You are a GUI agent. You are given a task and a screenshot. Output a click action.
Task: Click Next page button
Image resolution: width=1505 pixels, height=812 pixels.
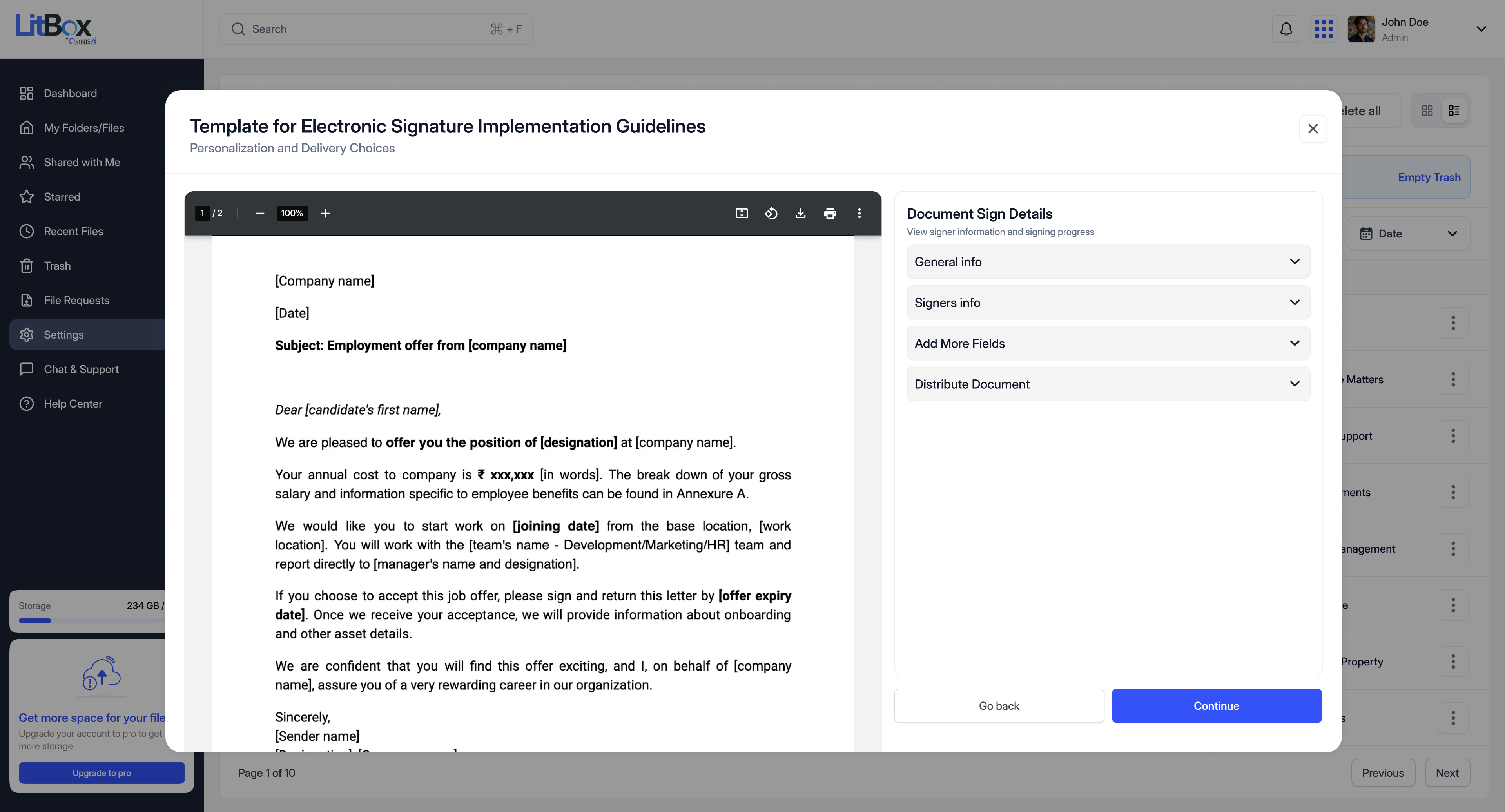tap(1447, 773)
